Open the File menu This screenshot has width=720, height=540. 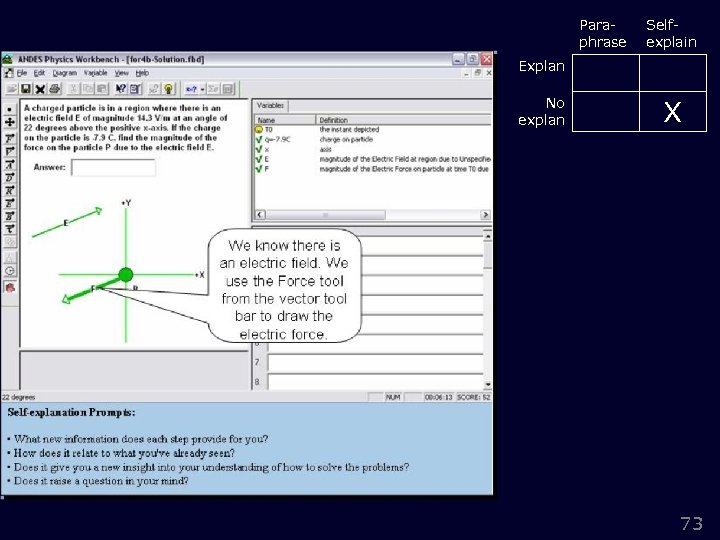click(x=22, y=73)
